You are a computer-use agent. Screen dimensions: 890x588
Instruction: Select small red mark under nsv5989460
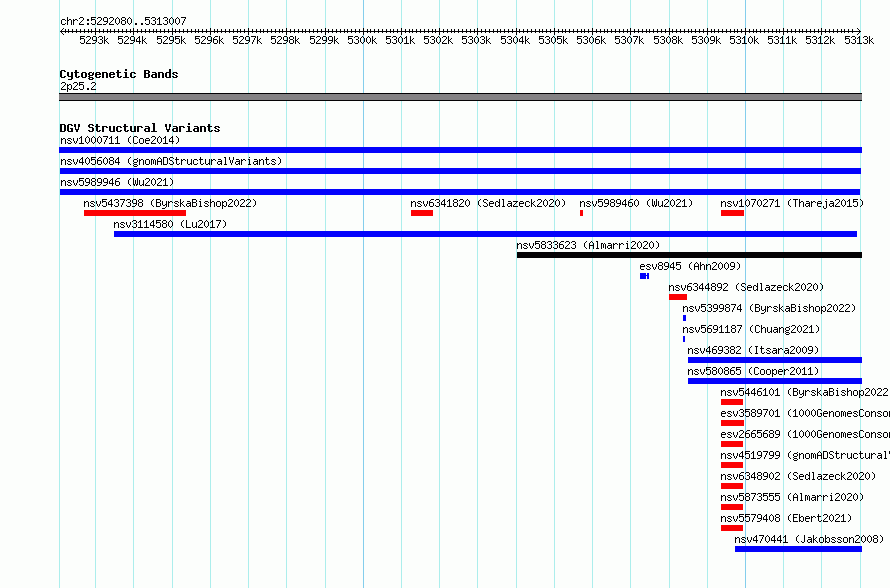click(581, 213)
